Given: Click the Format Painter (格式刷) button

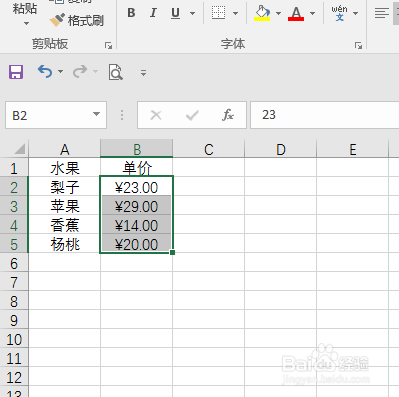Looking at the screenshot, I should point(77,21).
